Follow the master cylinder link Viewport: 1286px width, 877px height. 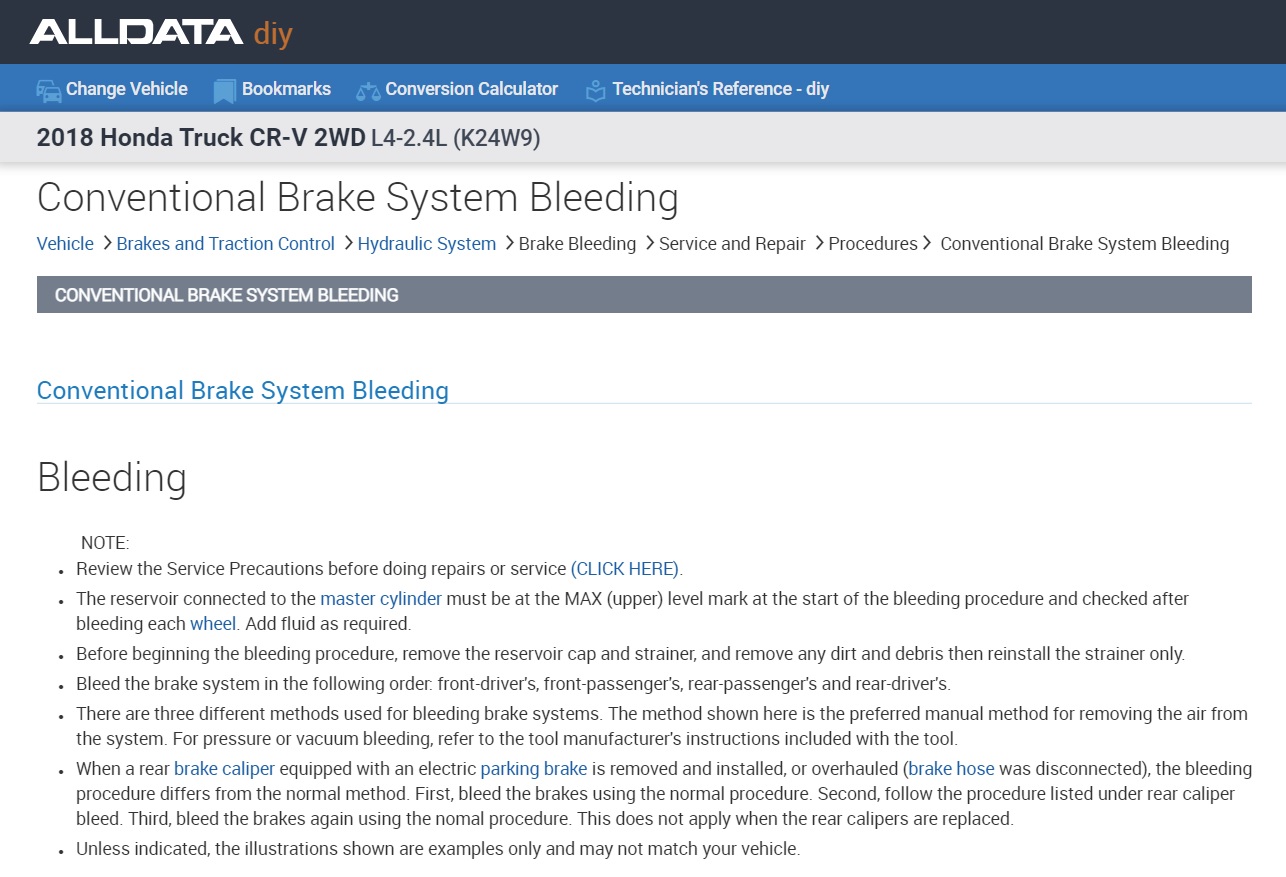380,599
